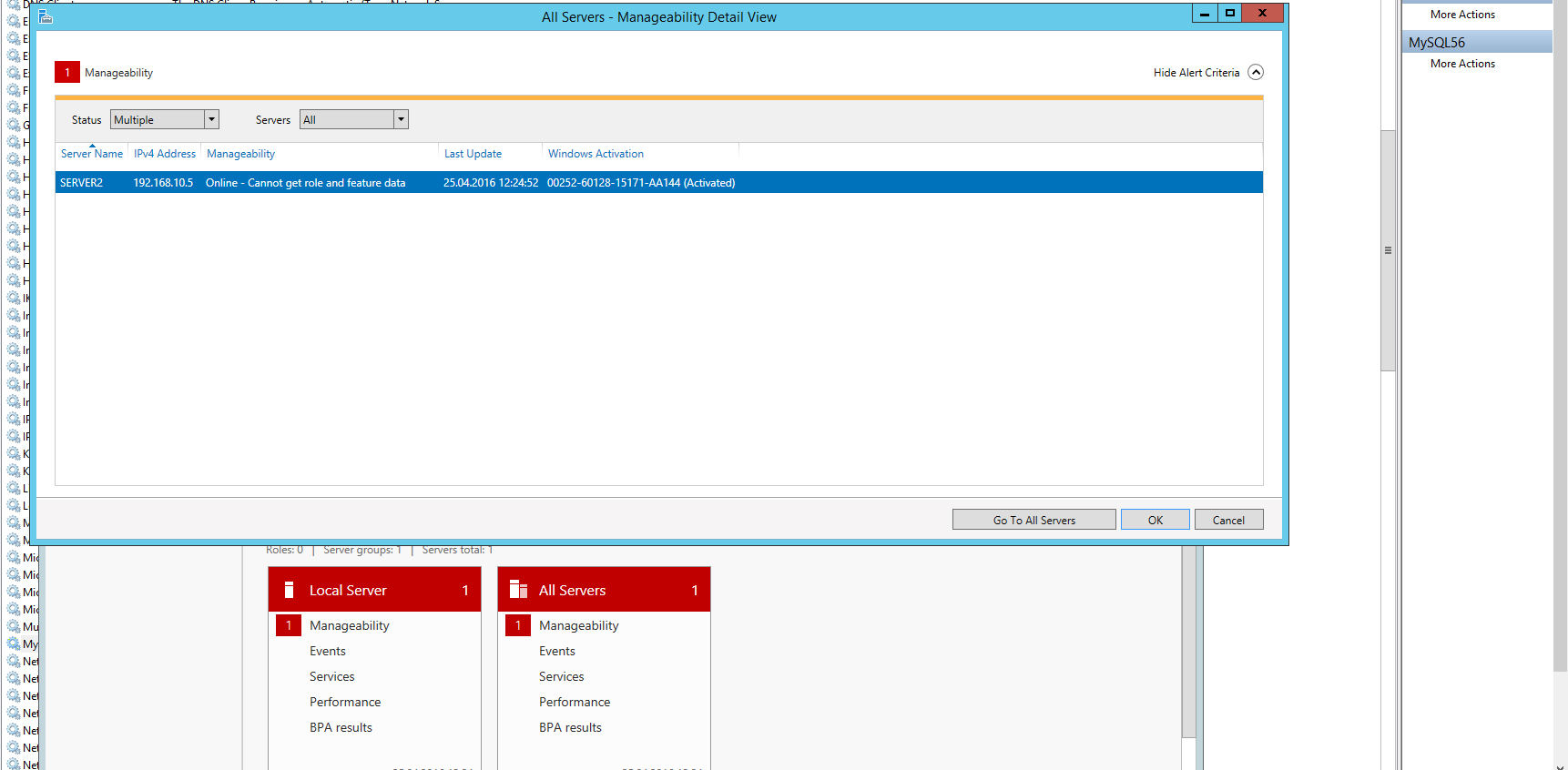Image resolution: width=1568 pixels, height=770 pixels.
Task: Confirm the dialog with OK
Action: pos(1156,520)
